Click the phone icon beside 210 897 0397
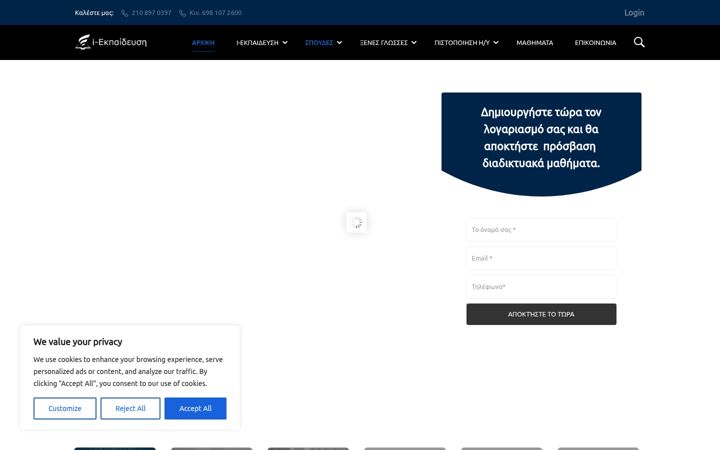Viewport: 720px width, 450px height. pos(124,13)
